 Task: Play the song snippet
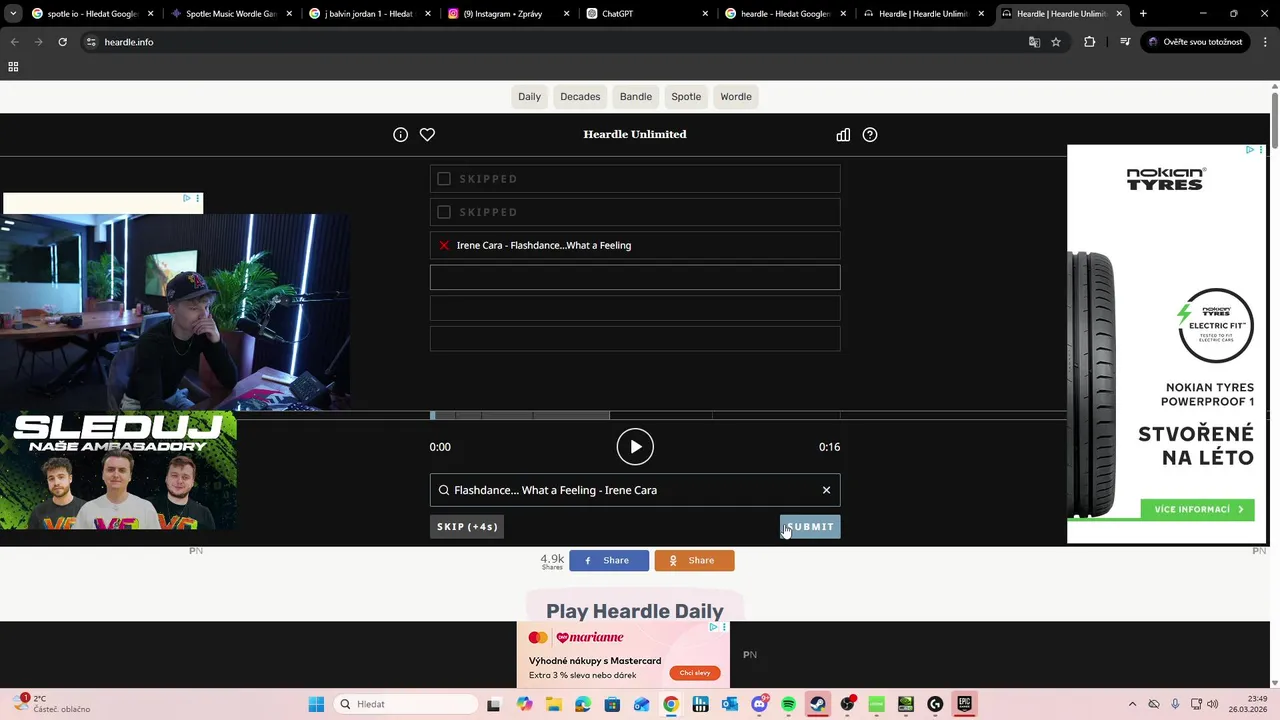pyautogui.click(x=635, y=447)
